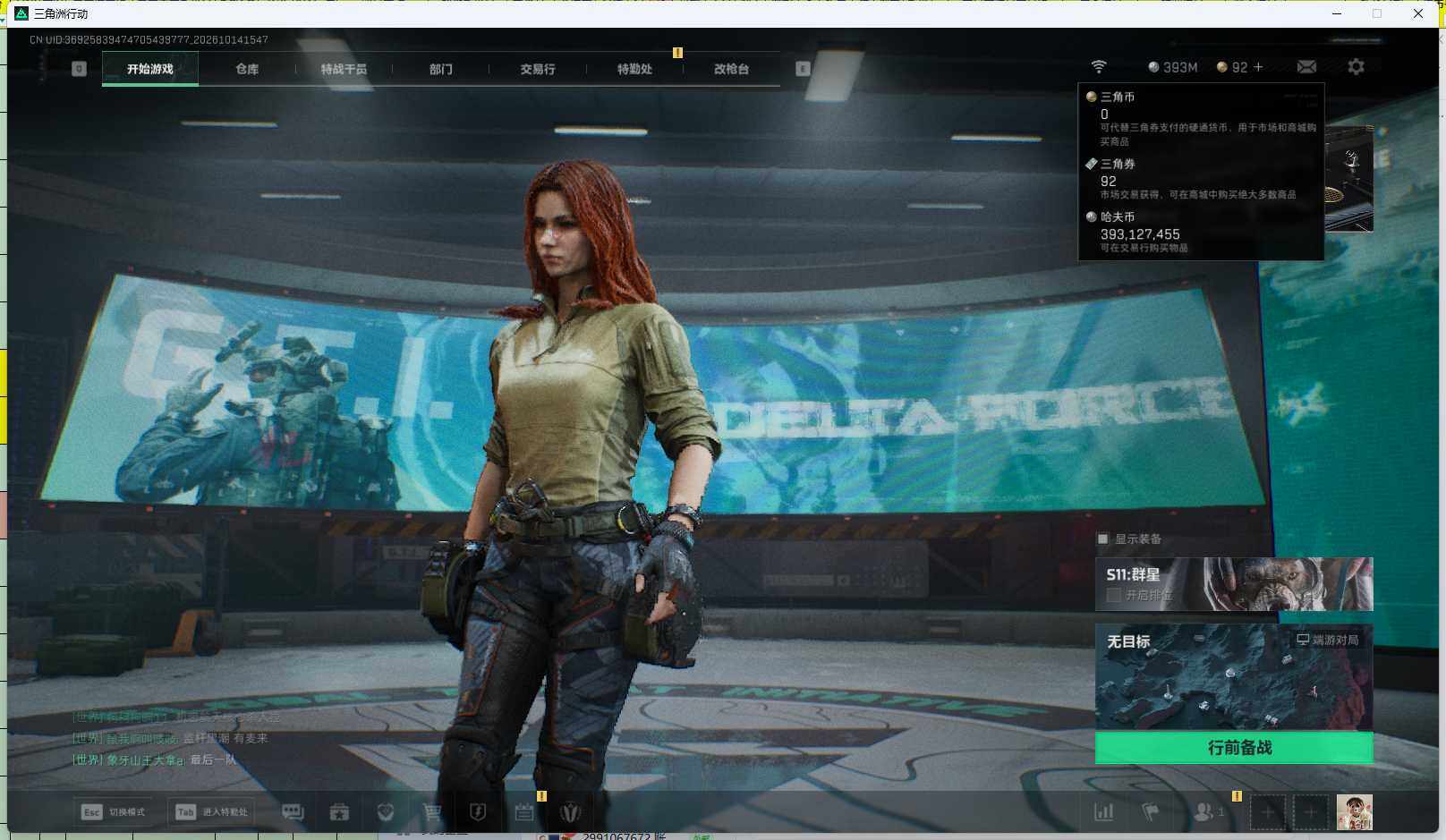Enable the 显示装备 checkbox
The image size is (1446, 840).
pos(1103,539)
